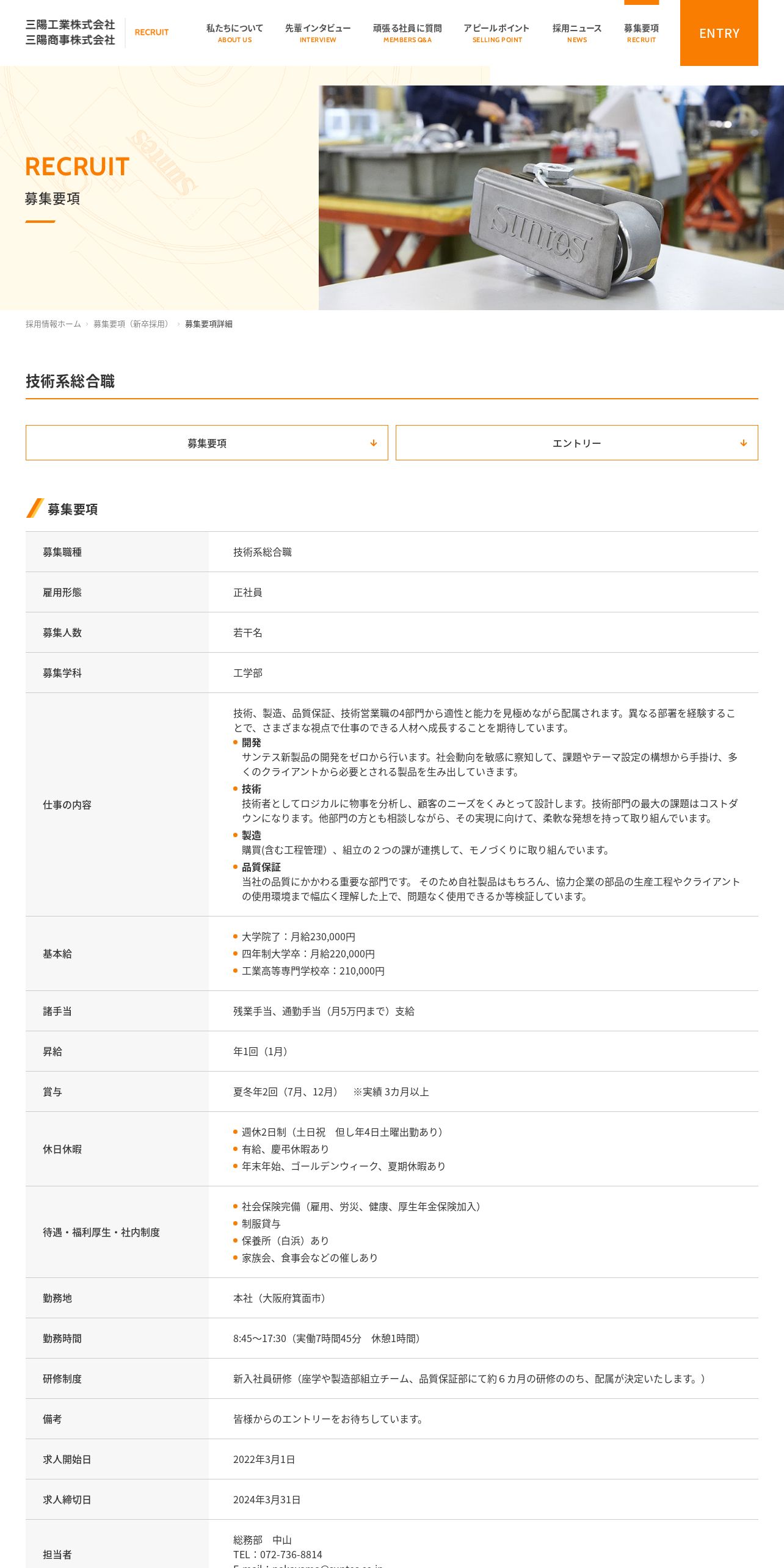Go to 頑張る社員に質問 MEMBERS Q&A
Image resolution: width=784 pixels, height=1568 pixels.
pos(407,33)
